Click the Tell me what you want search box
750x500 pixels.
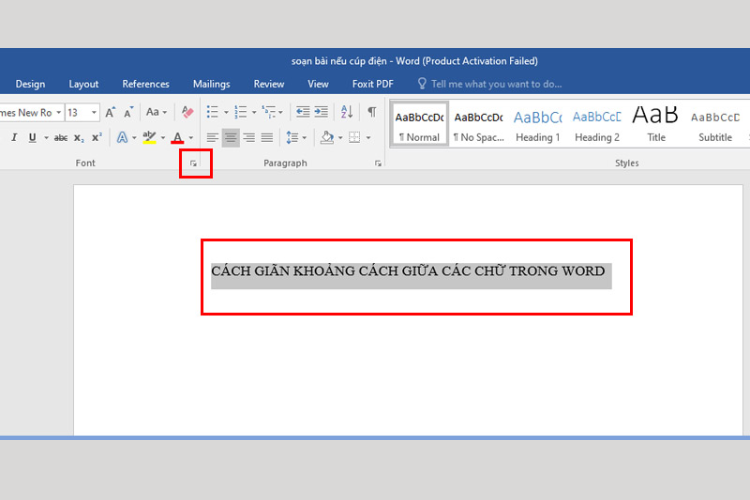click(496, 84)
